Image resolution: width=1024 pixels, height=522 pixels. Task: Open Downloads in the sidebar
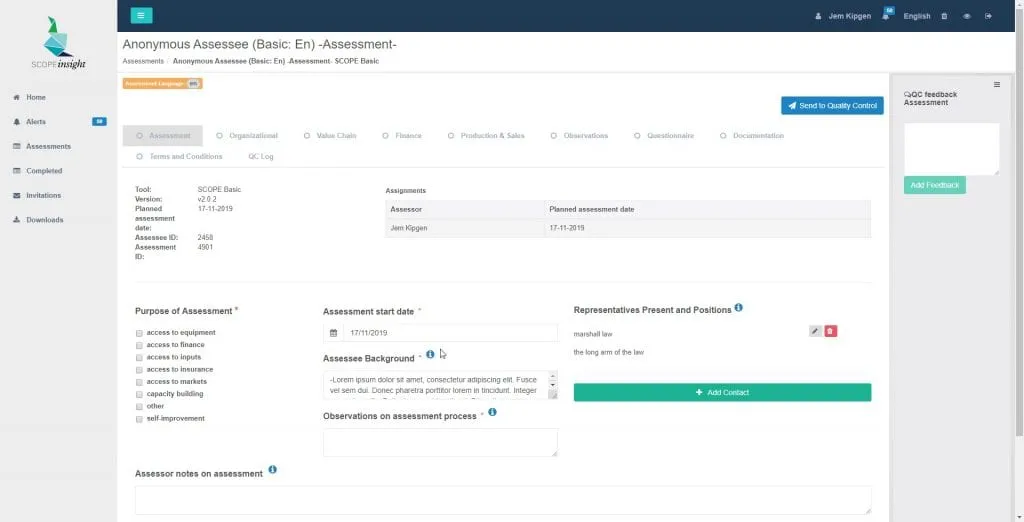click(44, 220)
